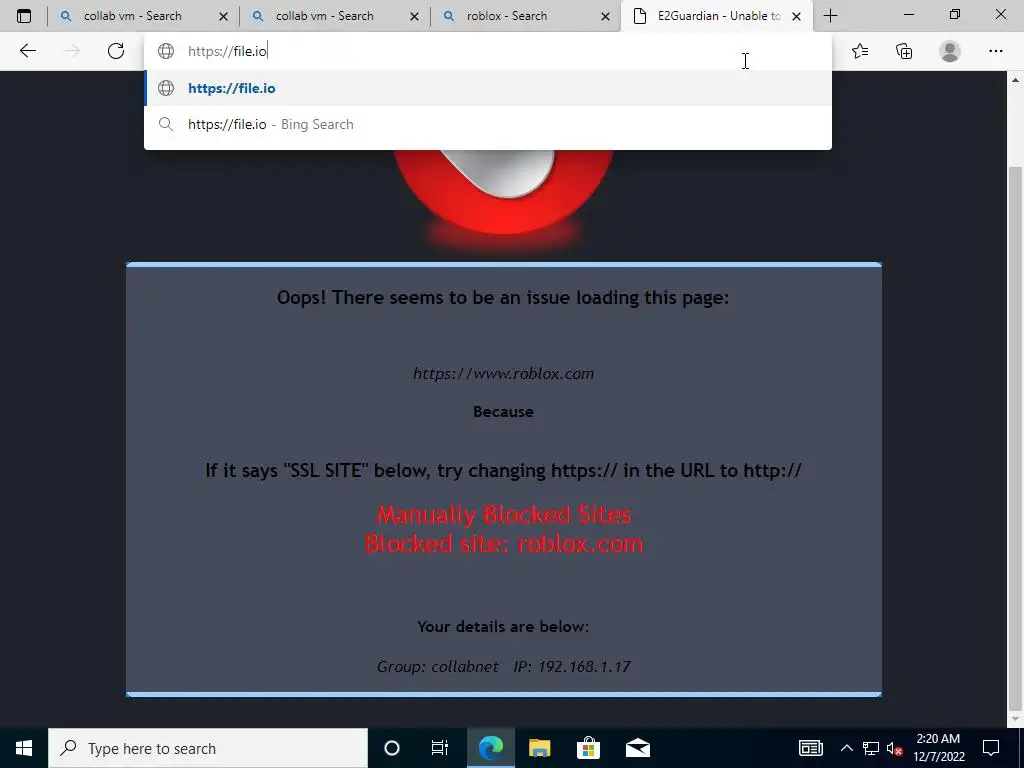
Task: Click the Group: collabnet IP details text
Action: 504,666
